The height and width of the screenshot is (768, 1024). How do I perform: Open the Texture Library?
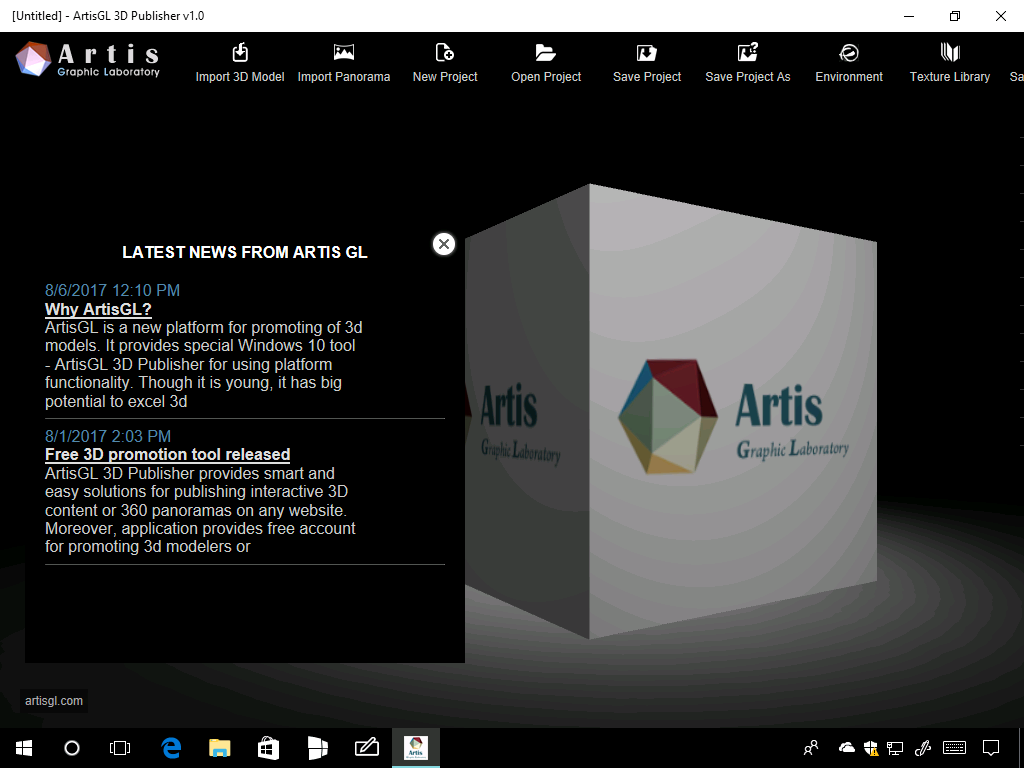pyautogui.click(x=950, y=63)
